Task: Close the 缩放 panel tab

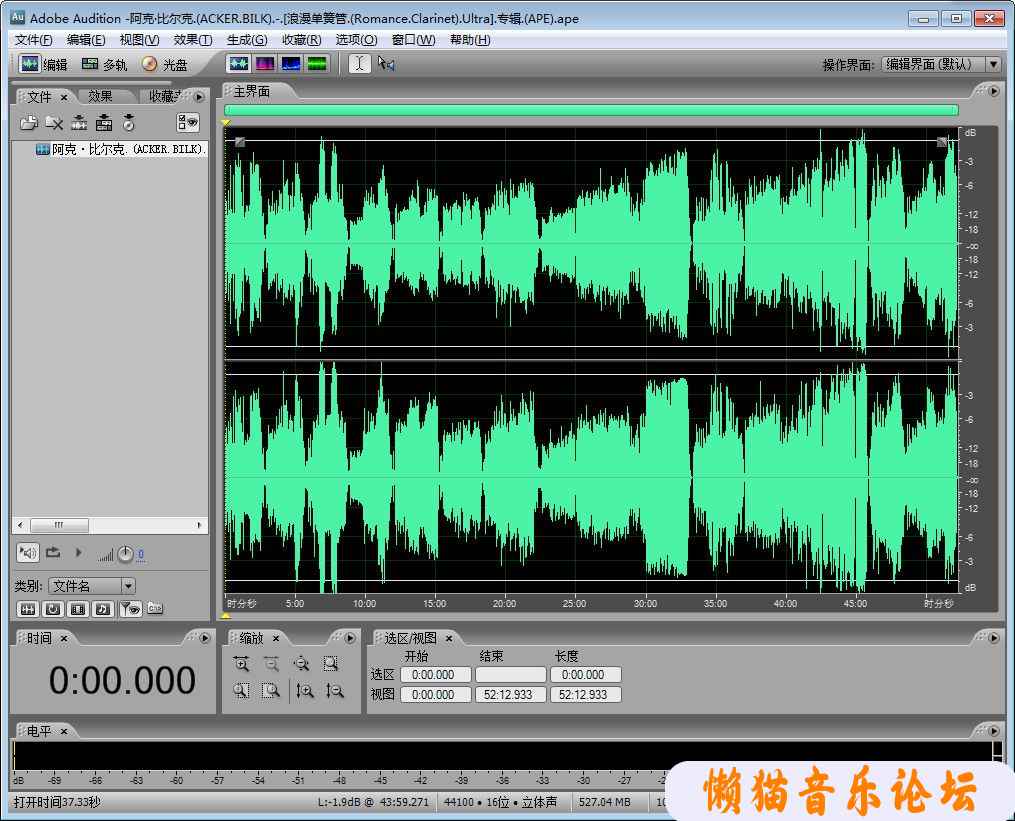Action: 276,638
